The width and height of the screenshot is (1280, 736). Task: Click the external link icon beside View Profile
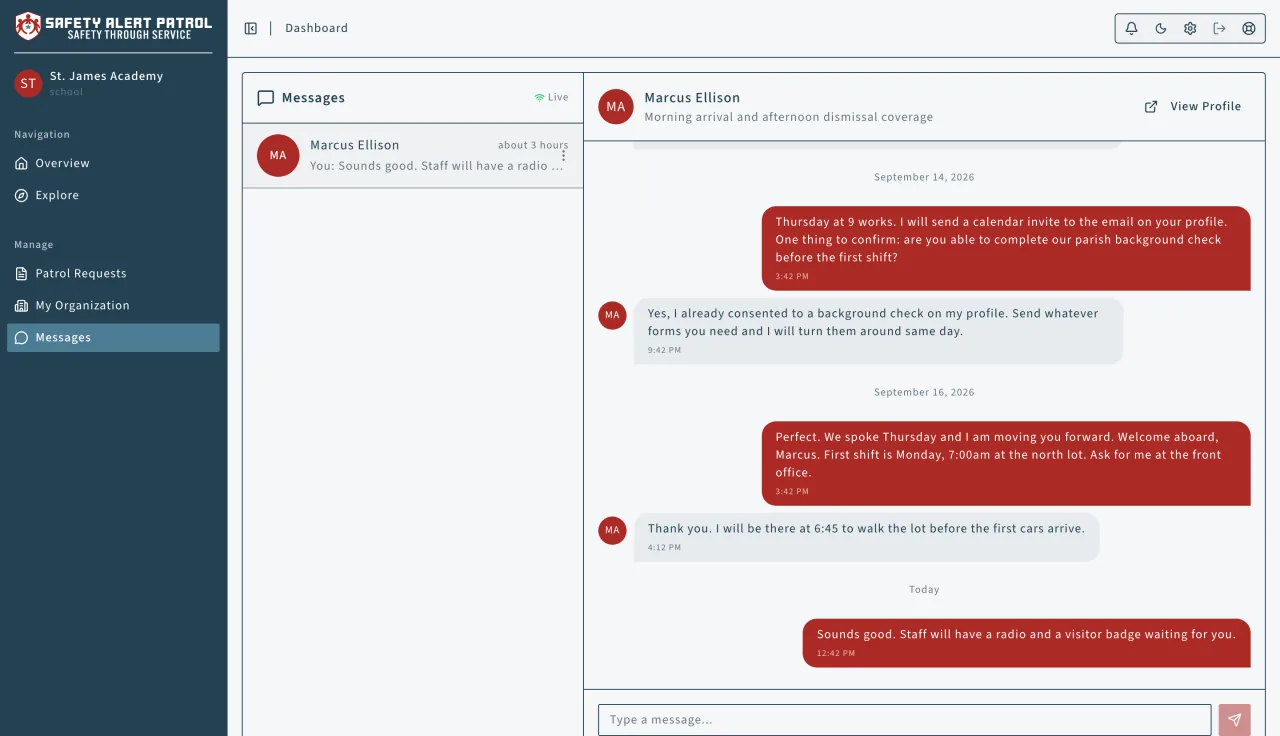click(1151, 106)
